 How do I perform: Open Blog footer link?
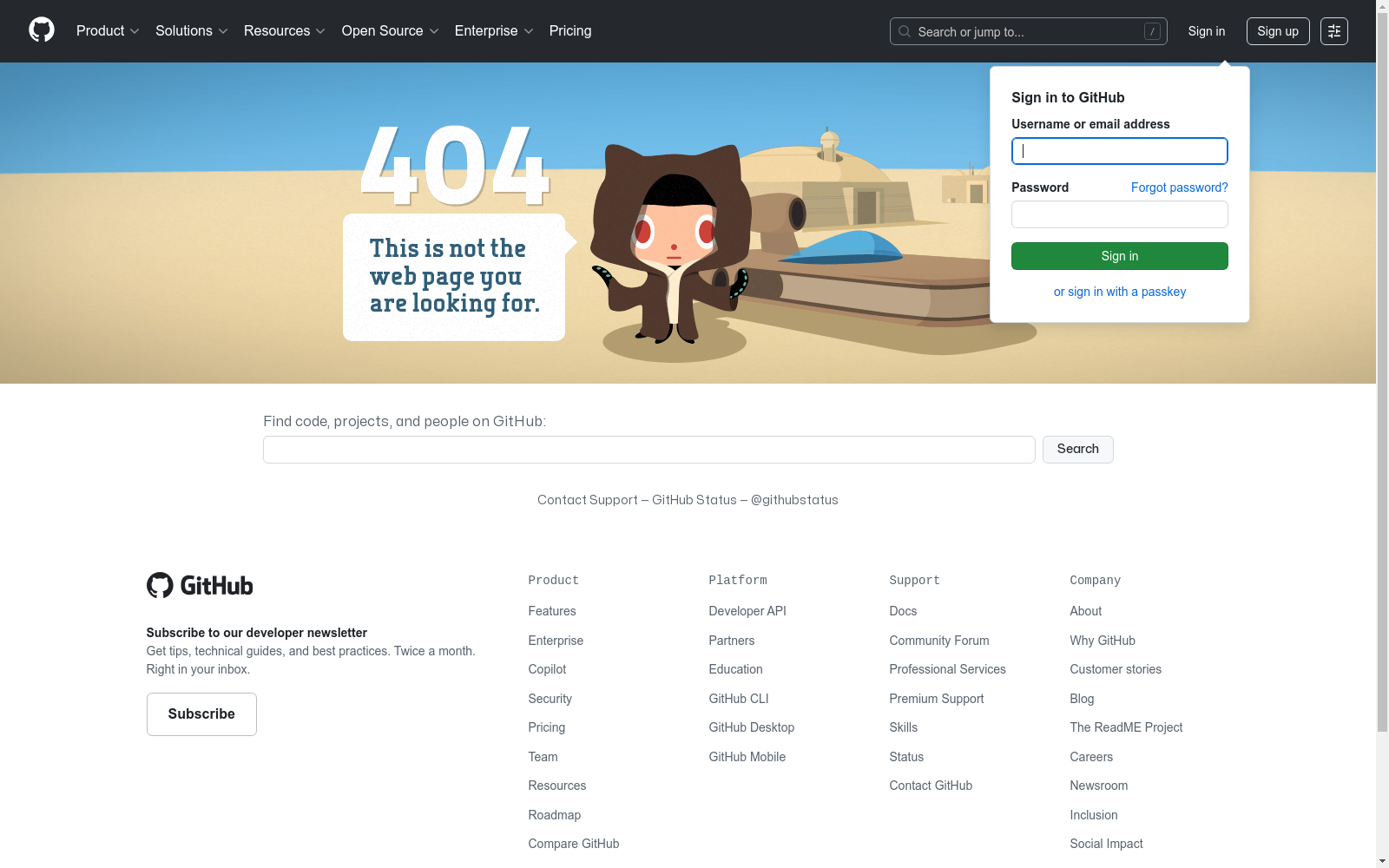(x=1082, y=699)
